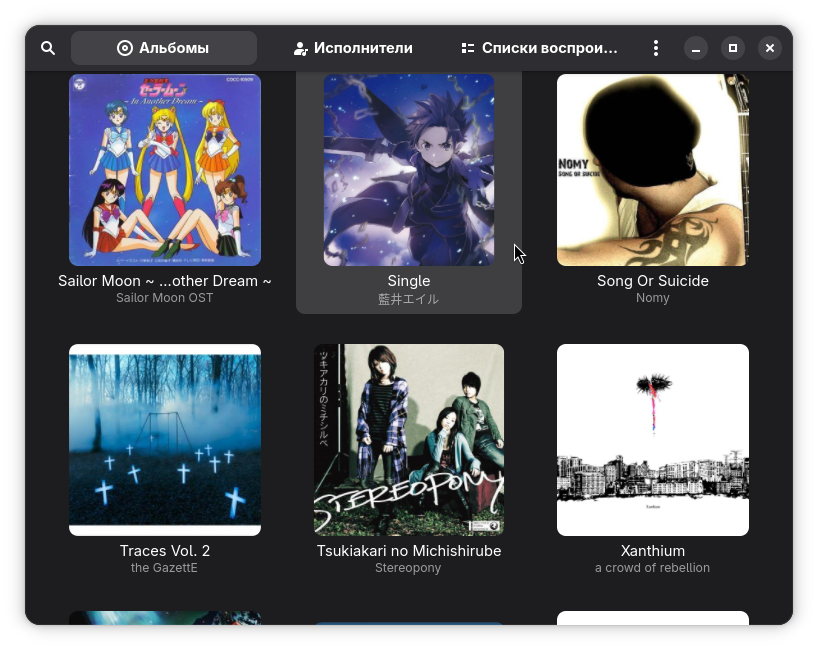Click the 'Nomy' artist label
818x650 pixels.
coord(653,298)
